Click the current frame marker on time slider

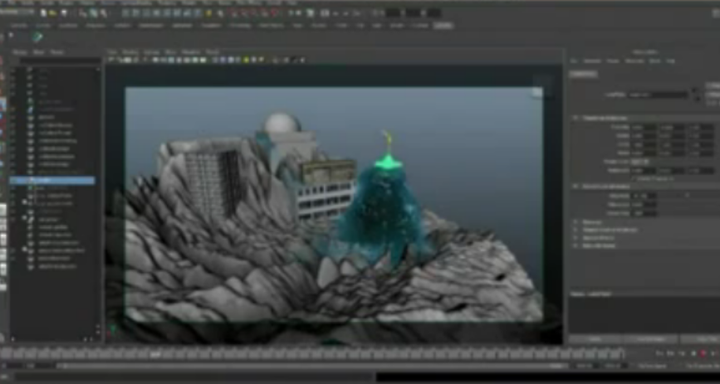coord(155,354)
